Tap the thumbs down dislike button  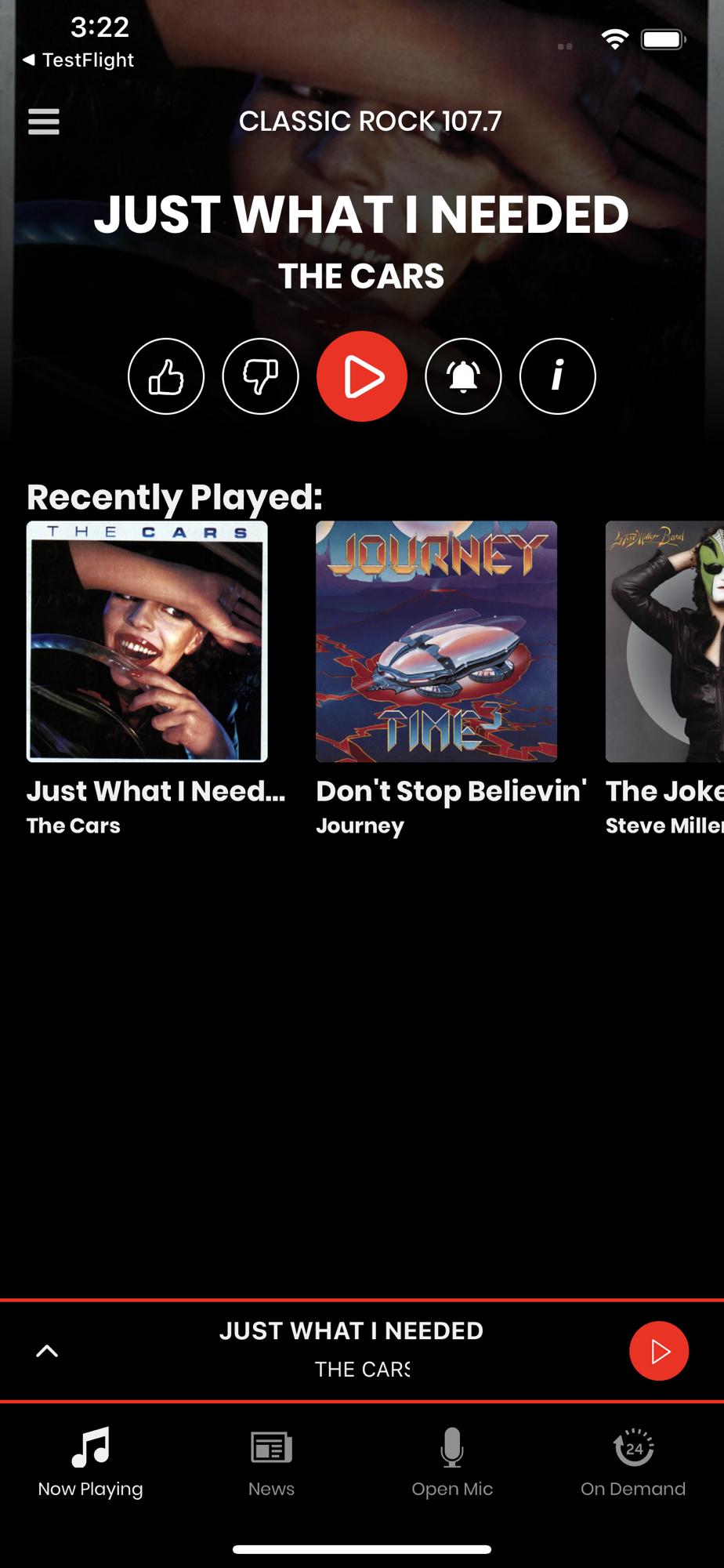point(261,376)
